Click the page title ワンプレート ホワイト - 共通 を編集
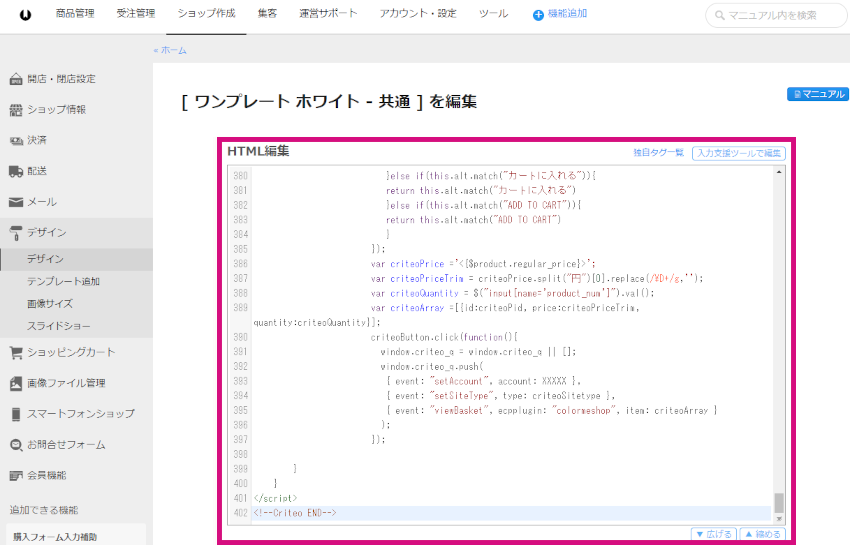 point(329,102)
